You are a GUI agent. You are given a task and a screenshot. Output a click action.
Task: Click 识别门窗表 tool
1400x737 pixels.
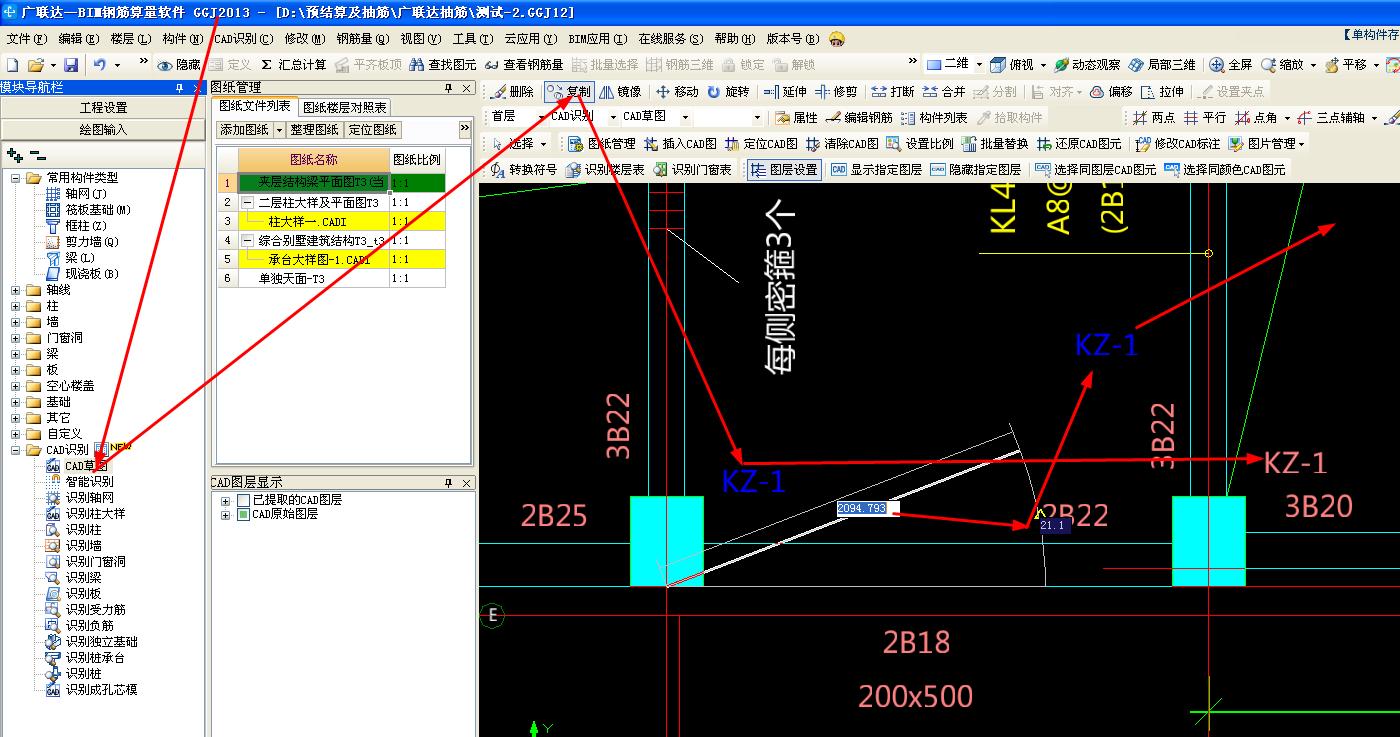(x=693, y=170)
